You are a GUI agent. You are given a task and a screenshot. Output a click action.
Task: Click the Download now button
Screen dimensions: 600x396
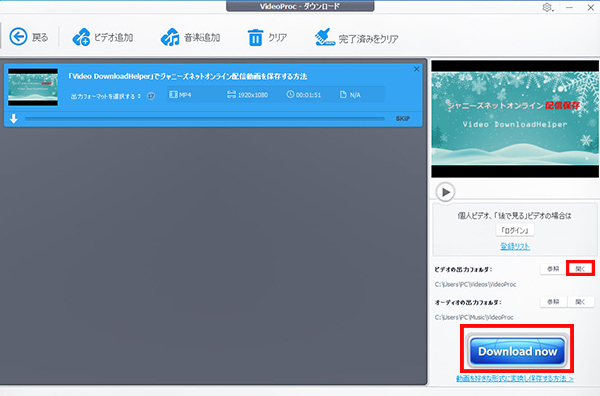click(x=517, y=350)
